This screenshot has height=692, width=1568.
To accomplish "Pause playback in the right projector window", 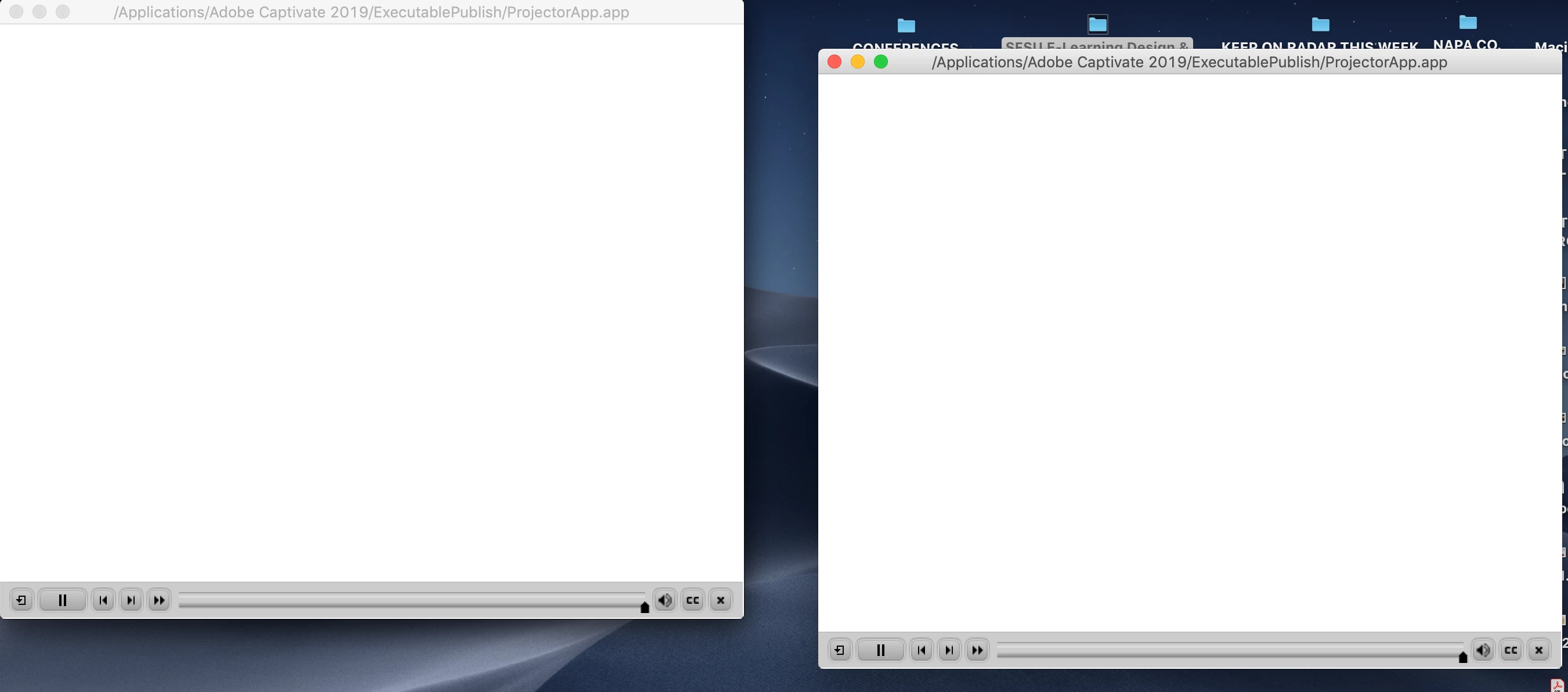I will point(880,651).
